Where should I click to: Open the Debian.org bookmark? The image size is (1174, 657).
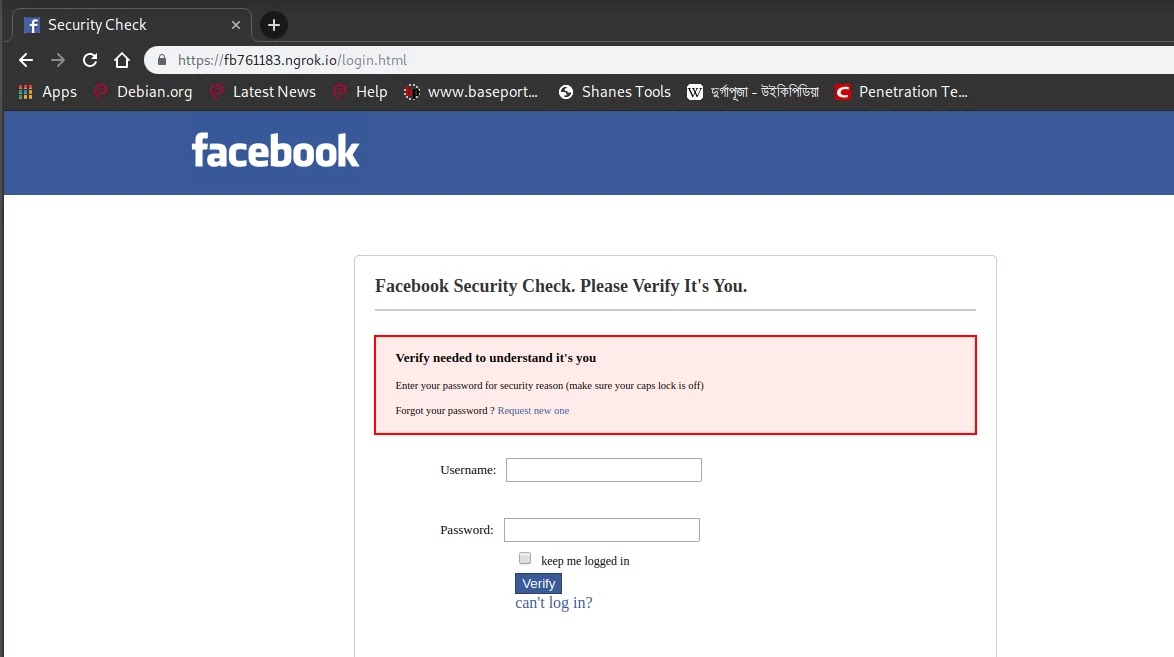142,92
